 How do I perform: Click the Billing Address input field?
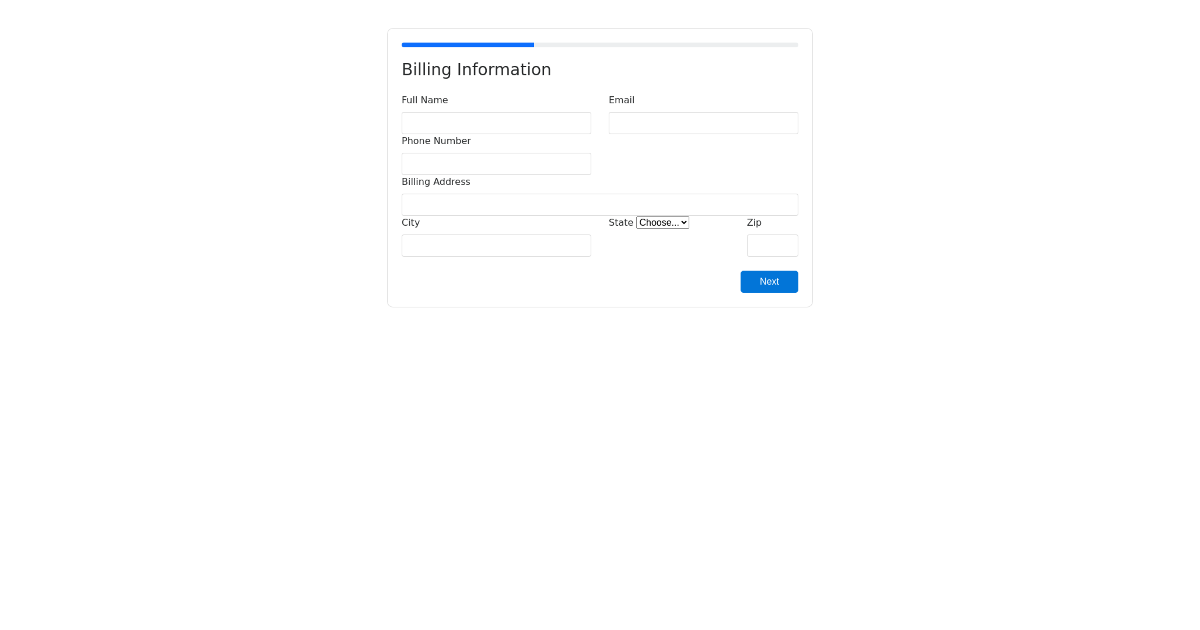[599, 204]
